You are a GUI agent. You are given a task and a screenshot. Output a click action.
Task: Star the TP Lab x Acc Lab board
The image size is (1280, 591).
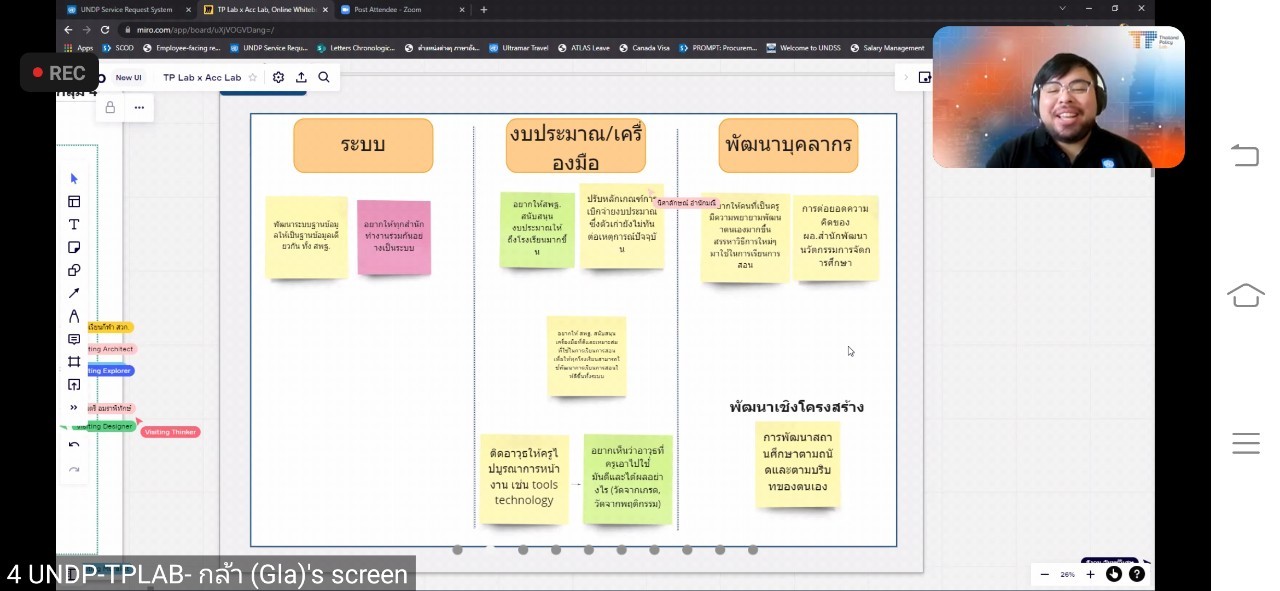tap(253, 77)
